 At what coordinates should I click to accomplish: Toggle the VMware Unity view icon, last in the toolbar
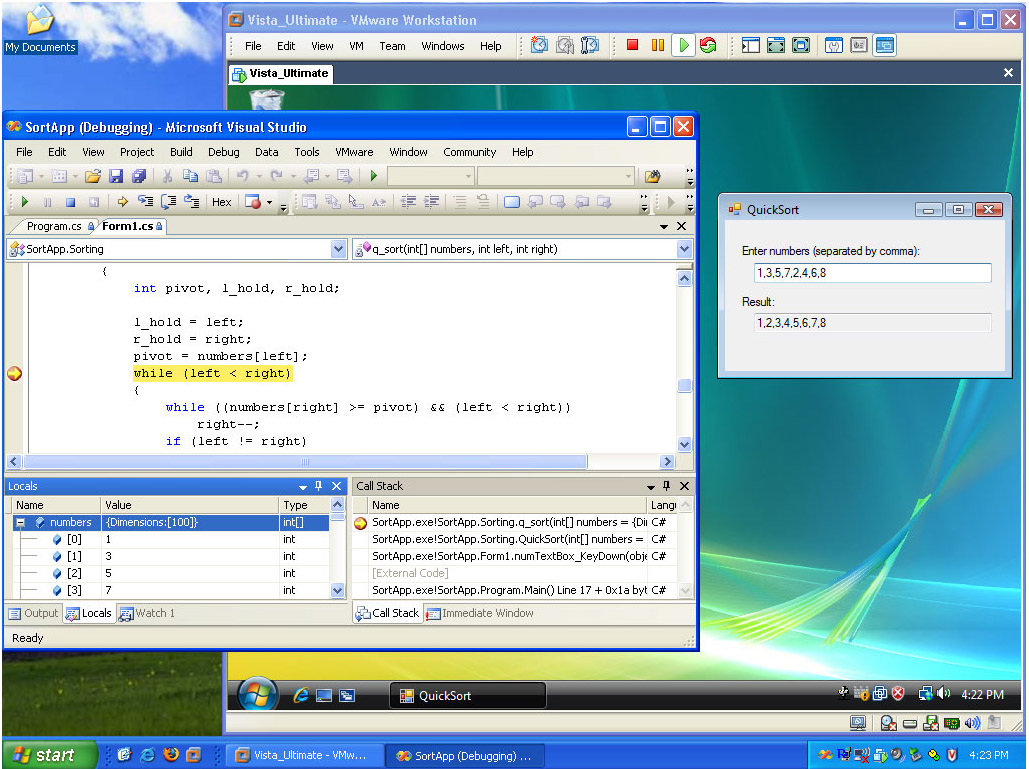coord(885,45)
